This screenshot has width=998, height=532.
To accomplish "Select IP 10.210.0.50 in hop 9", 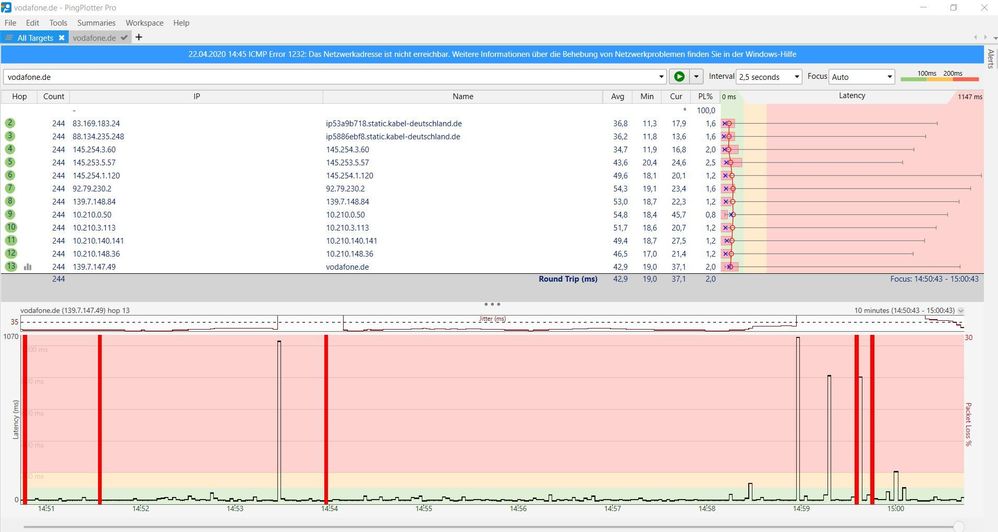I will pyautogui.click(x=92, y=214).
